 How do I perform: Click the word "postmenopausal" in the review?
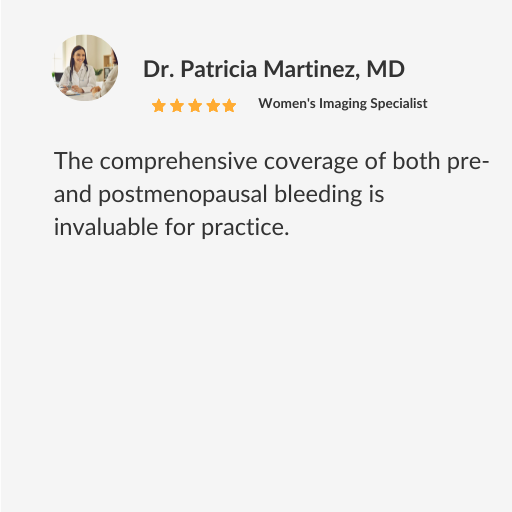tap(183, 195)
